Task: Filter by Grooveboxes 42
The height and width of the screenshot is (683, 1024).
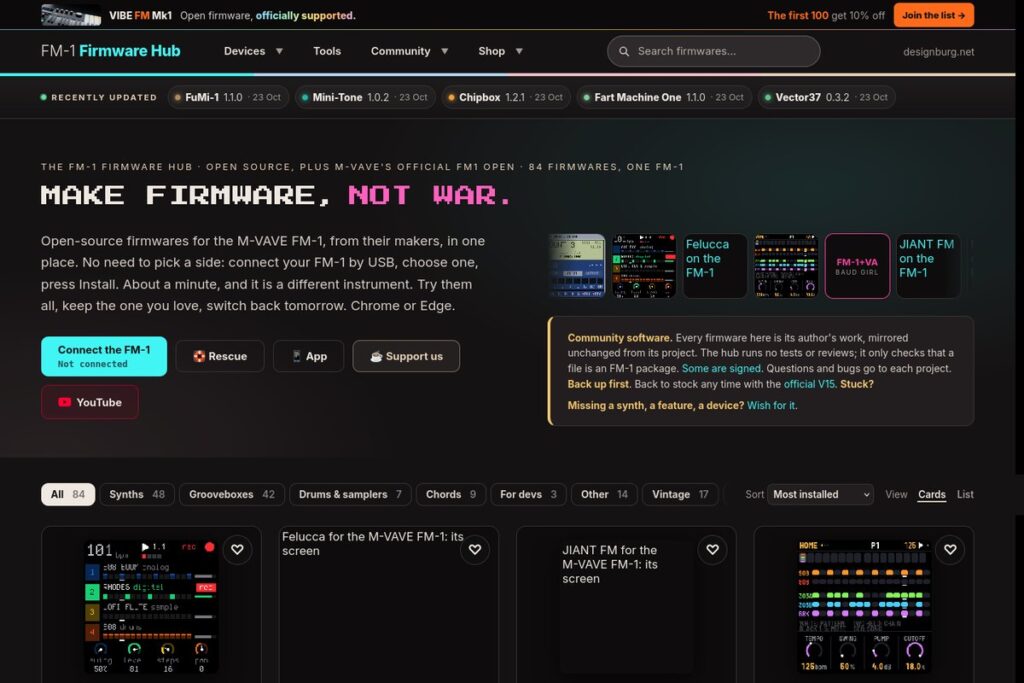Action: 232,494
